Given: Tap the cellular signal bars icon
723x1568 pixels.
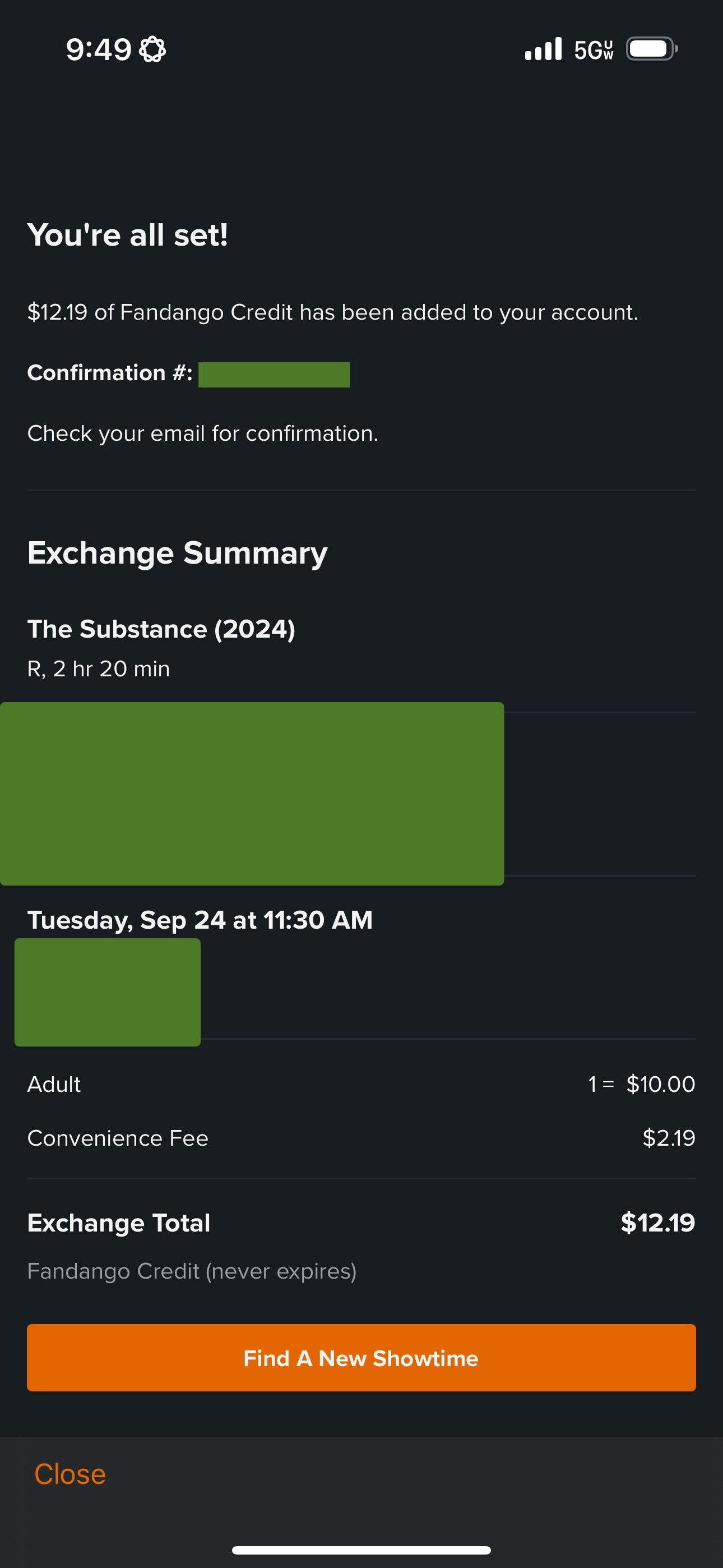Looking at the screenshot, I should pos(543,49).
